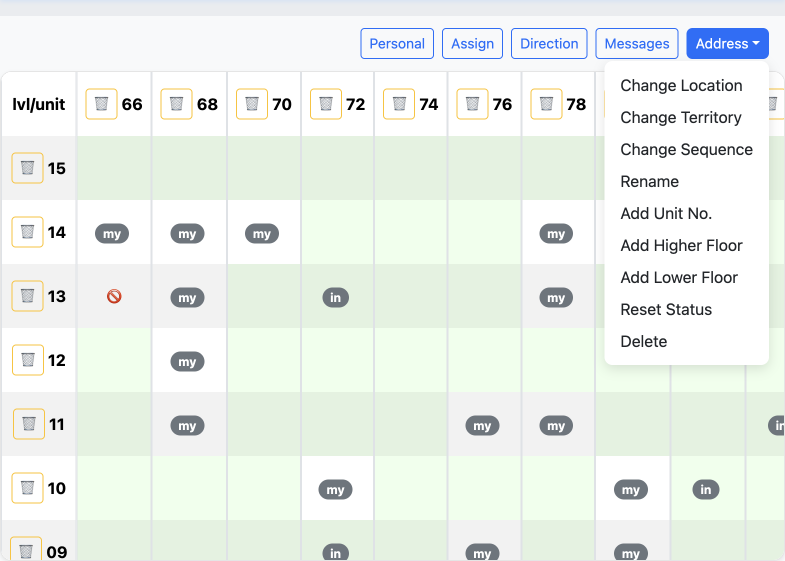Click trash icon for unit 66
The width and height of the screenshot is (785, 561).
point(101,104)
